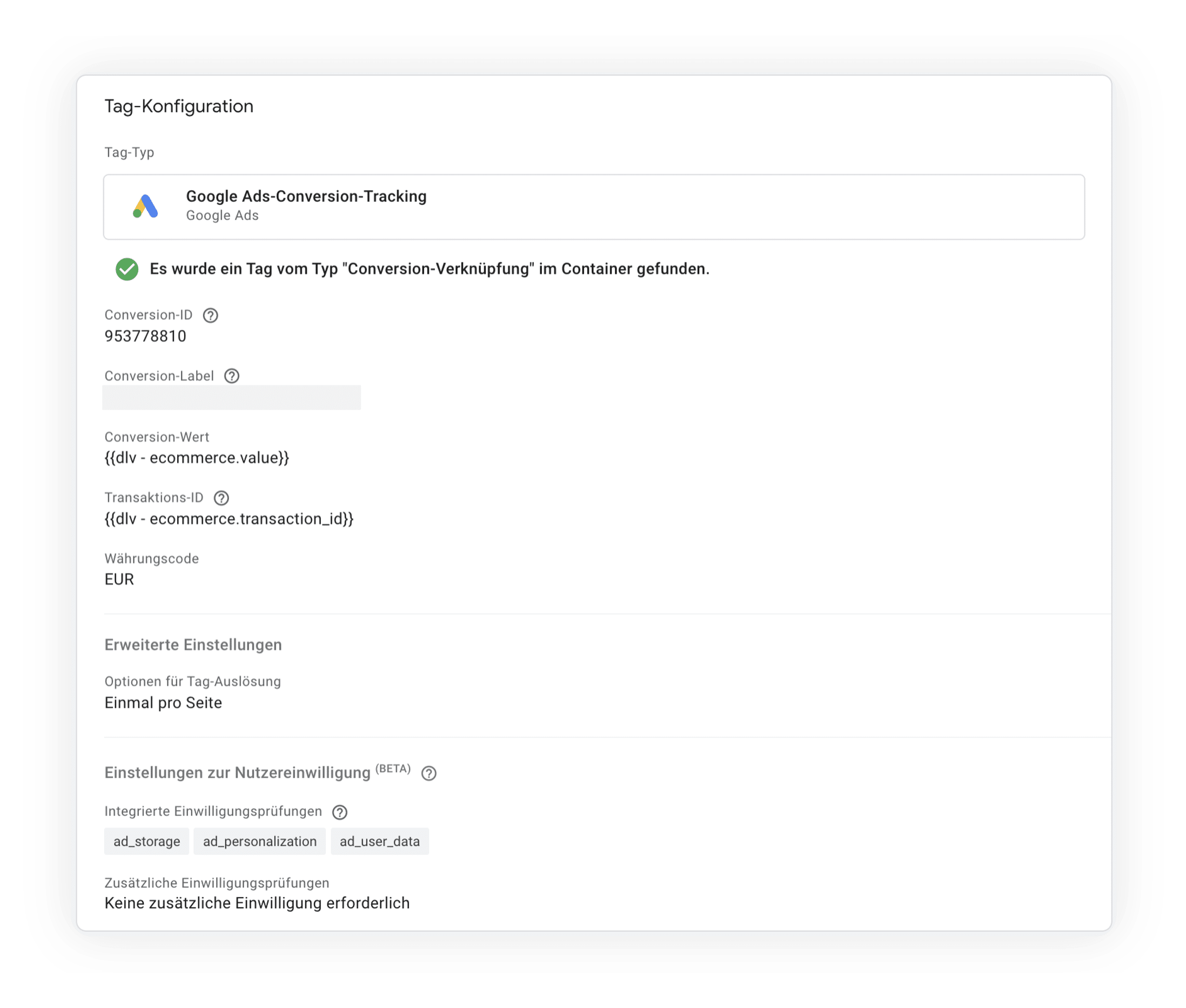Click Keine zusätzliche Einwilligung erforderlich option
The height and width of the screenshot is (1008, 1186).
click(x=257, y=904)
